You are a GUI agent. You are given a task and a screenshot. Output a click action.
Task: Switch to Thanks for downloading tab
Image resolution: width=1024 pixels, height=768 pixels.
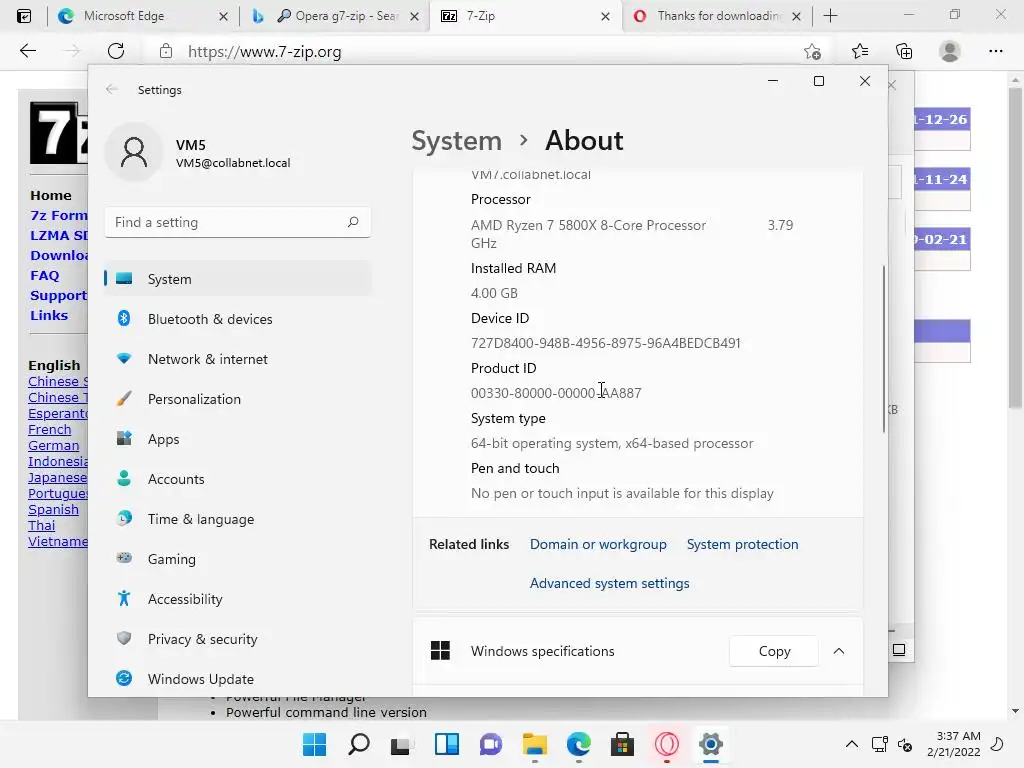(x=717, y=16)
